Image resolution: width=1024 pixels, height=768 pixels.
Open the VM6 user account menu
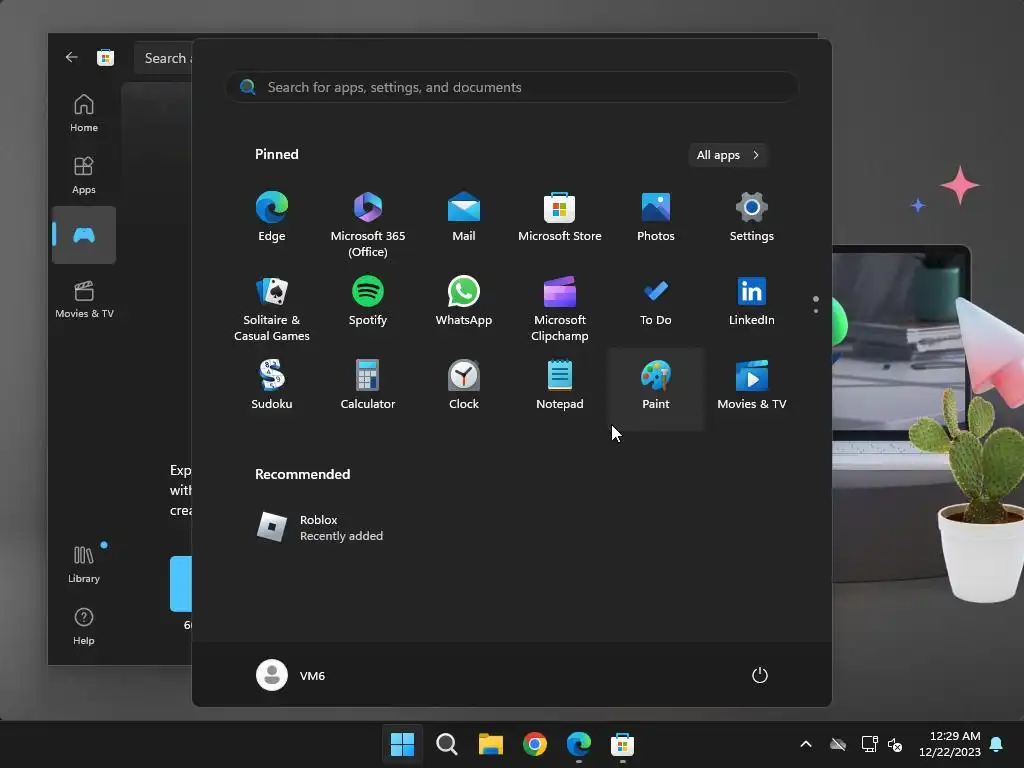[x=291, y=675]
